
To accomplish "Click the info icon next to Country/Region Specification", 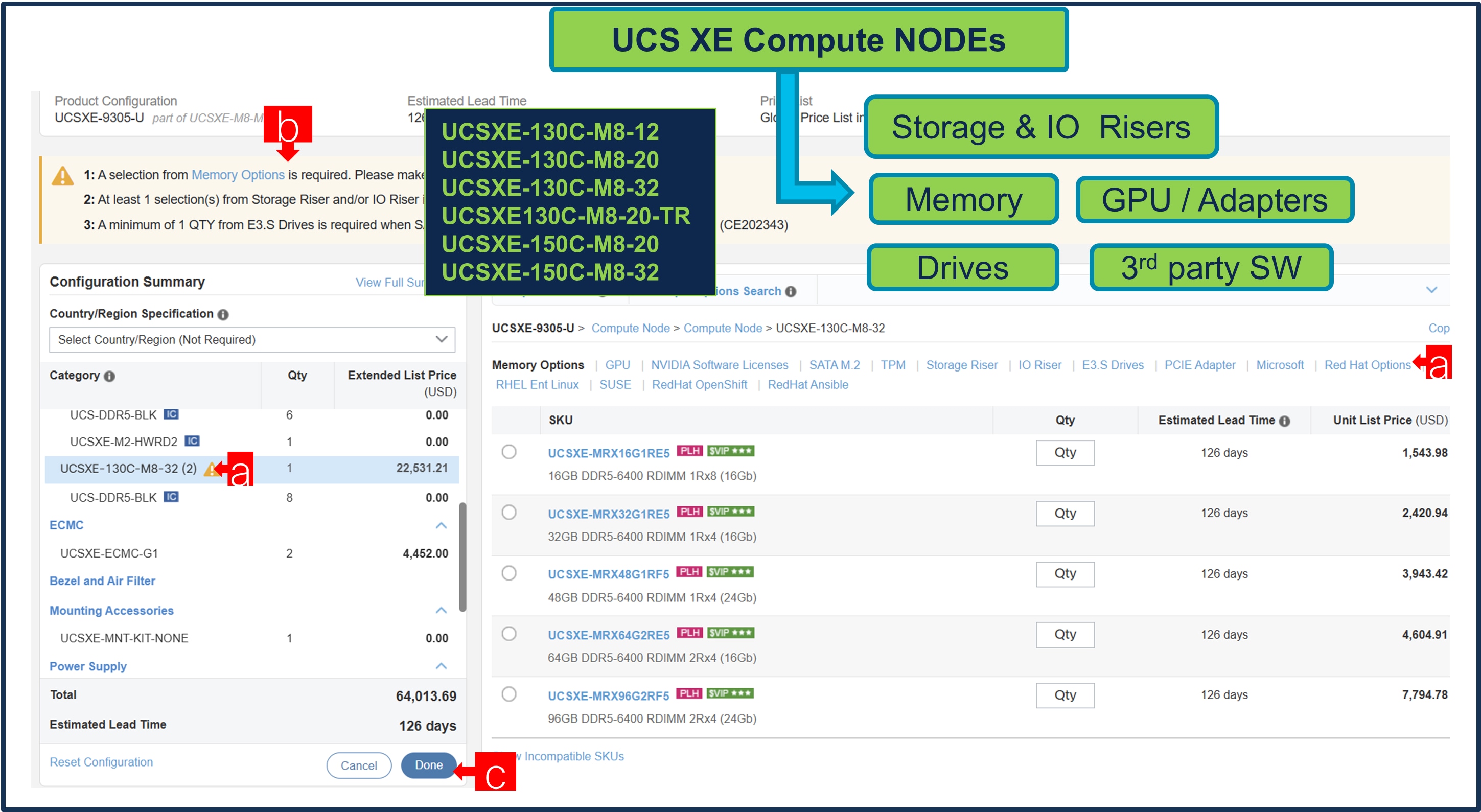I will click(223, 315).
